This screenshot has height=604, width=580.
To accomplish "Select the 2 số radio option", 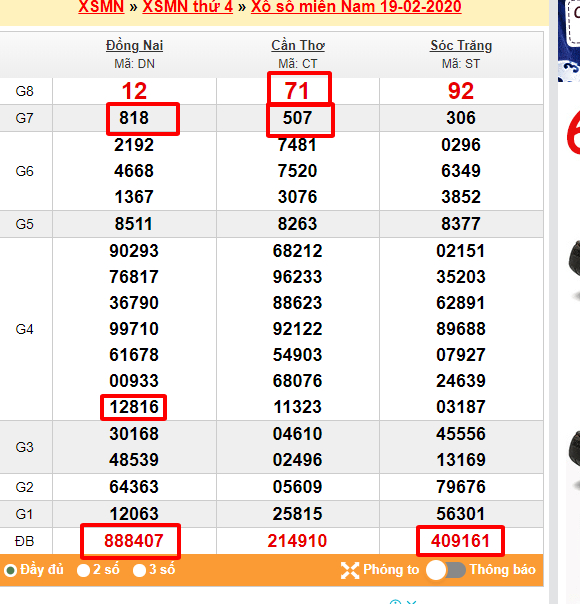I will 83,570.
